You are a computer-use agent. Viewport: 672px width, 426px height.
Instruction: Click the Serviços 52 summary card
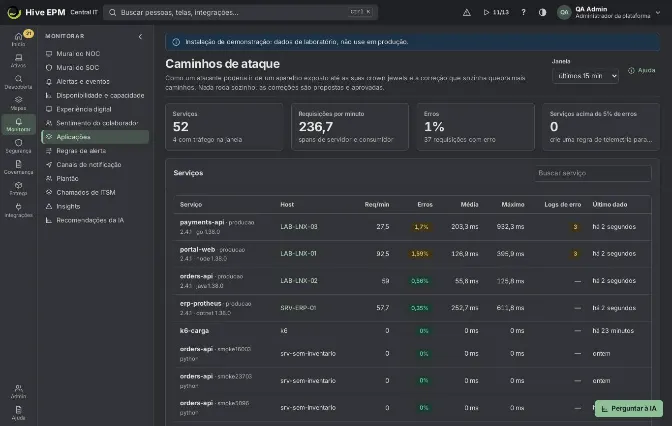[224, 127]
